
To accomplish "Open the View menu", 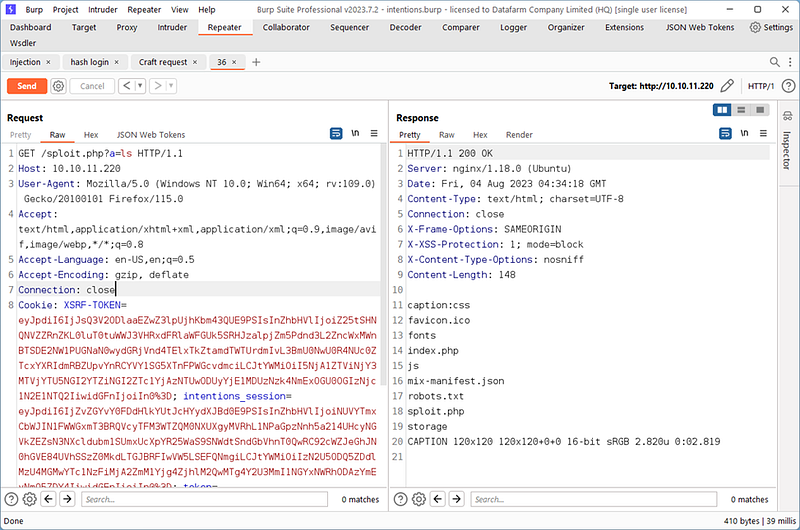I will tap(180, 10).
